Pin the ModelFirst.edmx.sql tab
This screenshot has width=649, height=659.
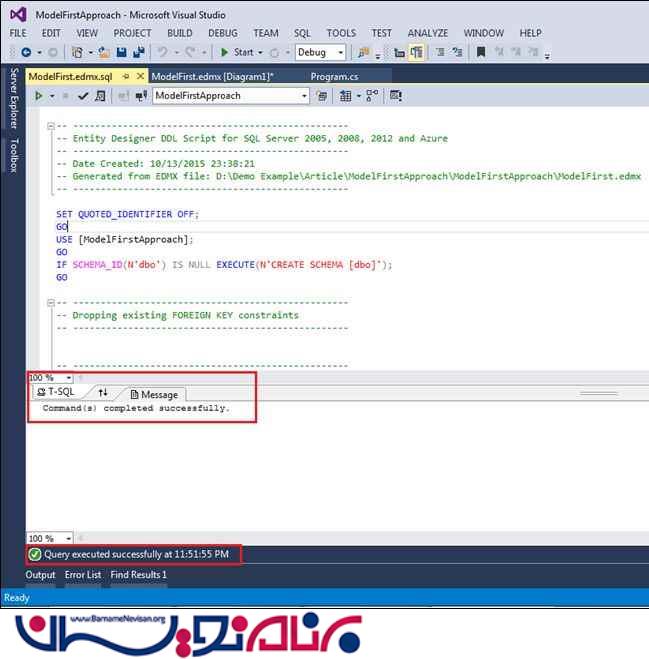tap(125, 76)
